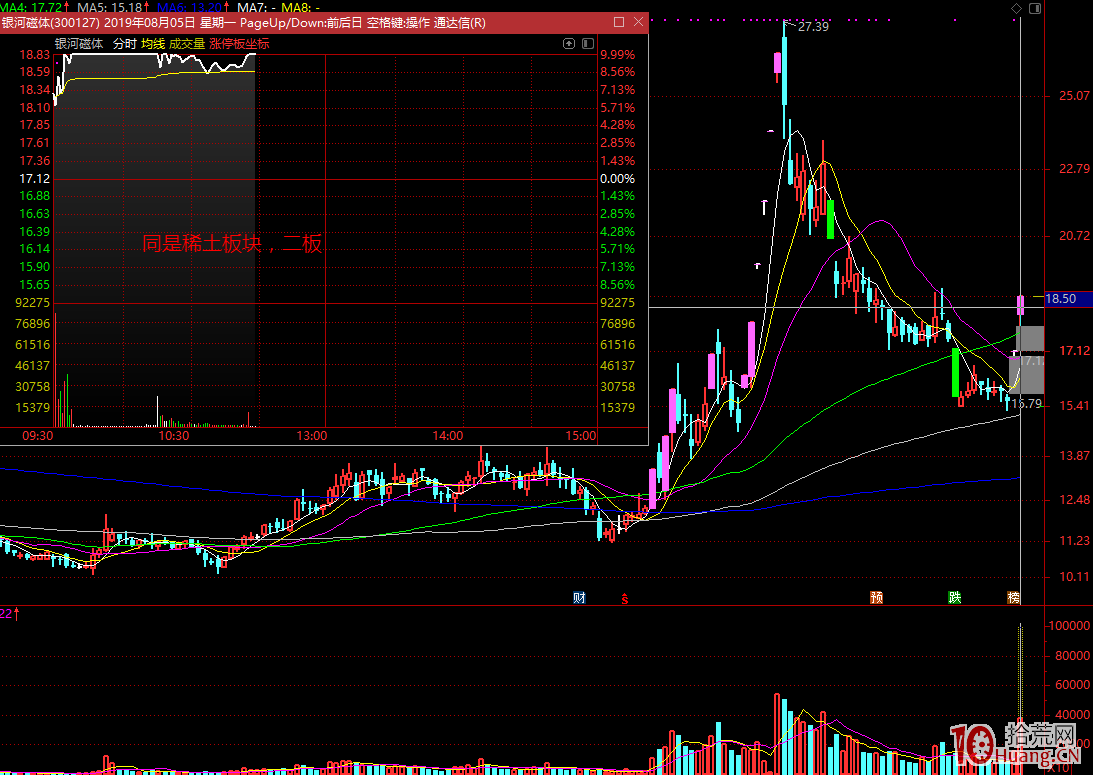Maximize the intraday popup window
The height and width of the screenshot is (775, 1093).
(619, 22)
